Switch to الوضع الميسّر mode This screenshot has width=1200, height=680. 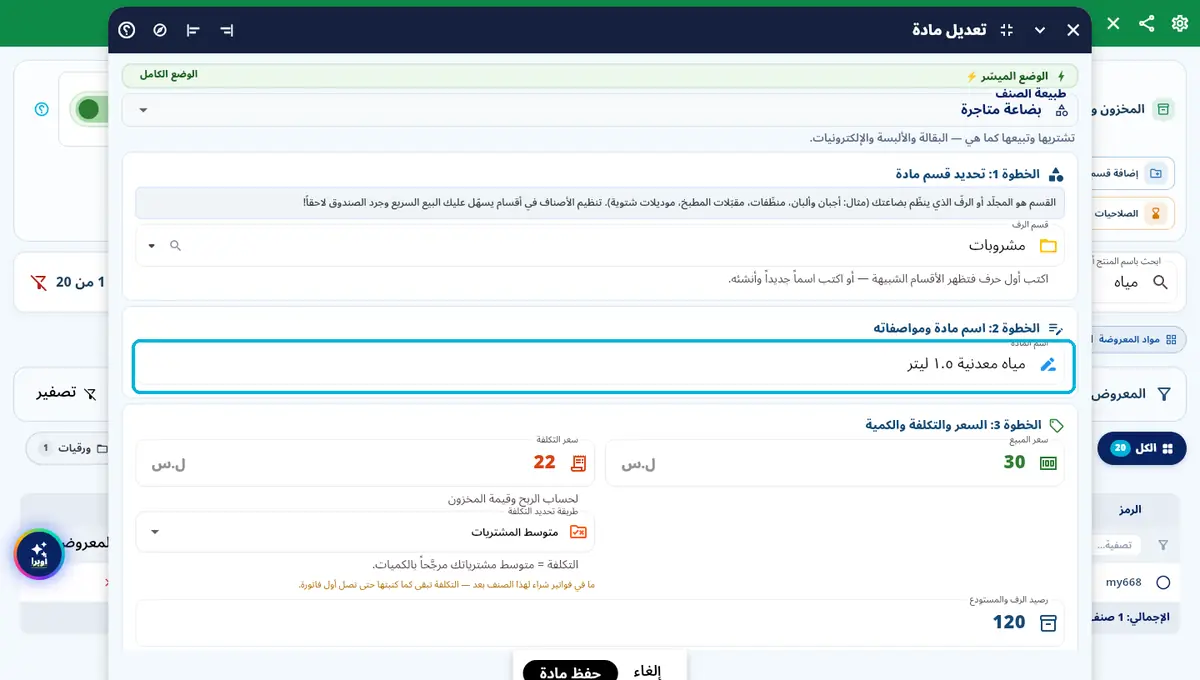[x=1015, y=76]
